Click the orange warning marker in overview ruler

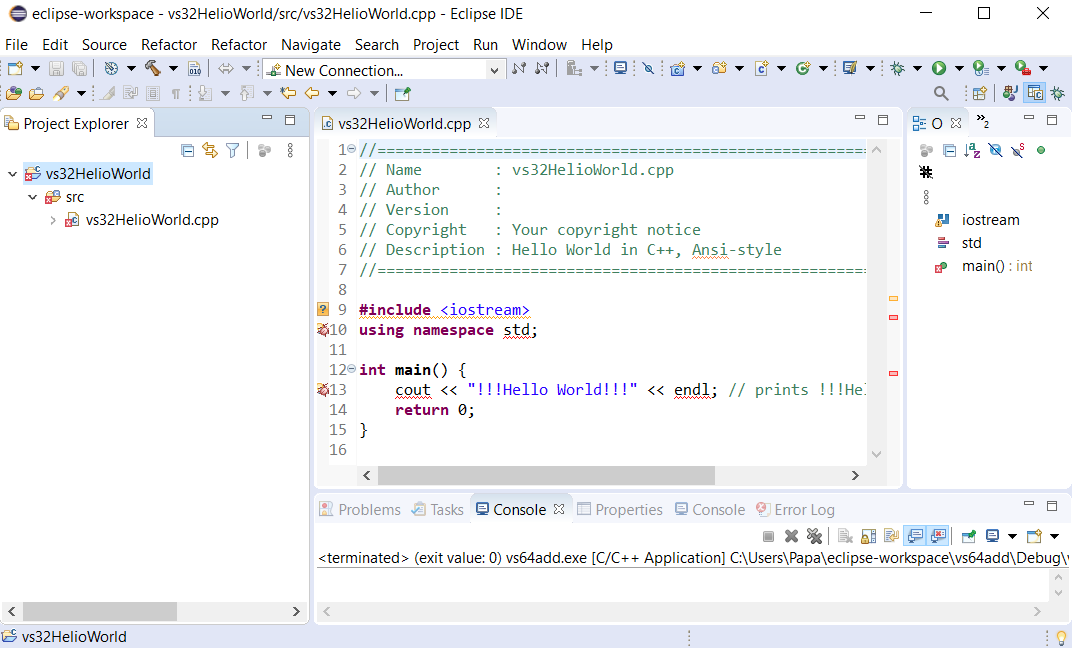click(893, 299)
